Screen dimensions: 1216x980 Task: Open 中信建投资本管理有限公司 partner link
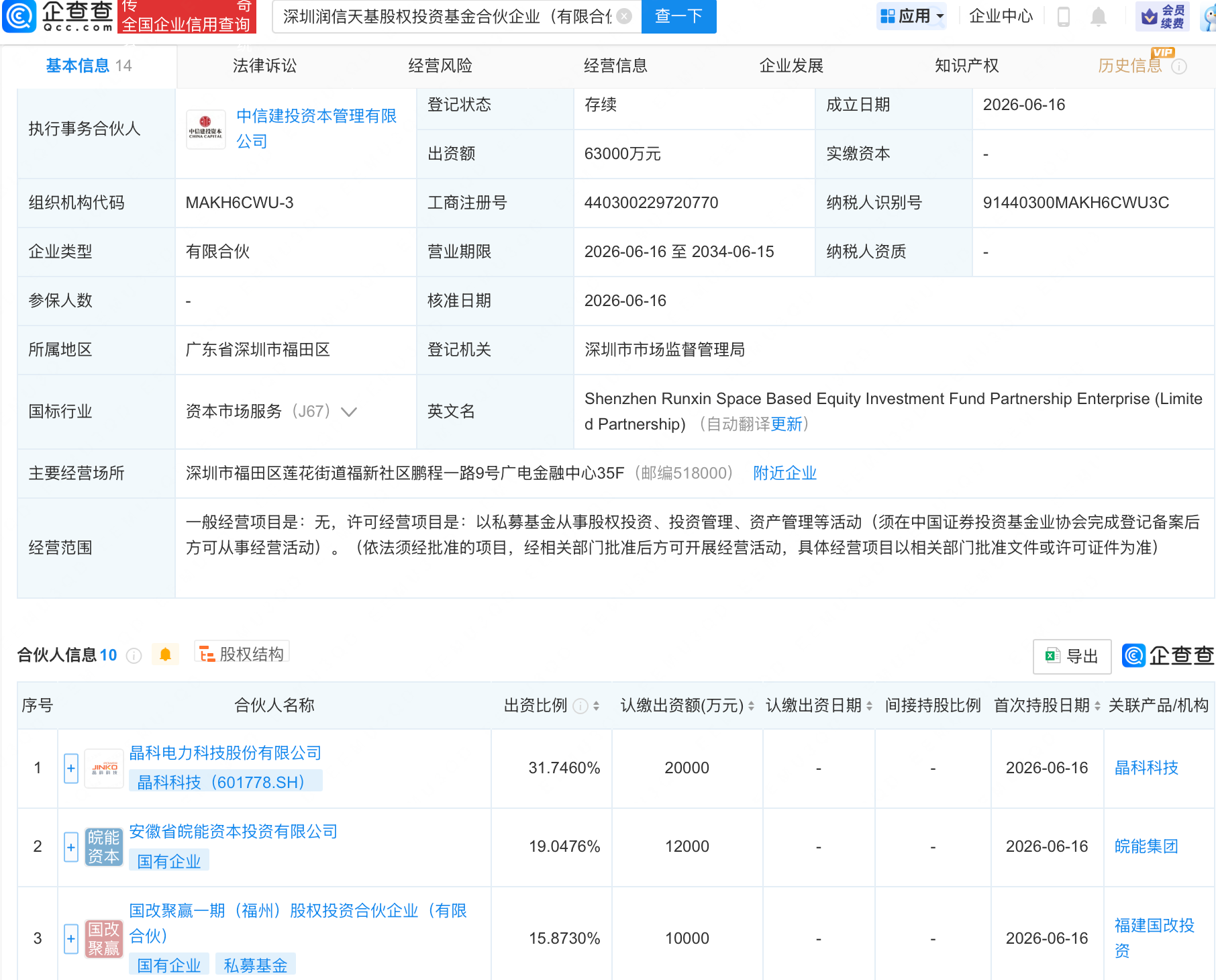point(316,129)
